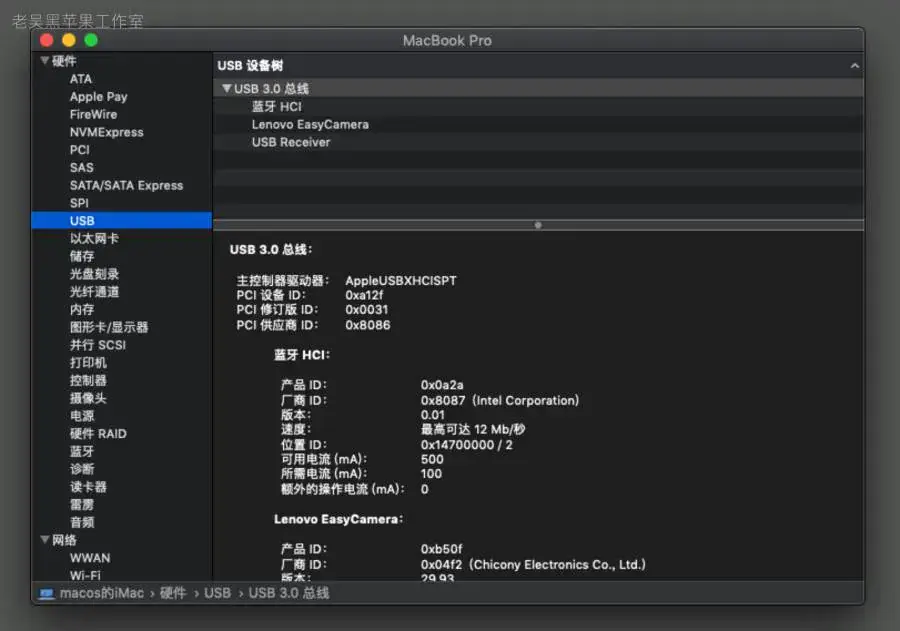Select 内存 in the sidebar
This screenshot has width=900, height=631.
(x=82, y=309)
